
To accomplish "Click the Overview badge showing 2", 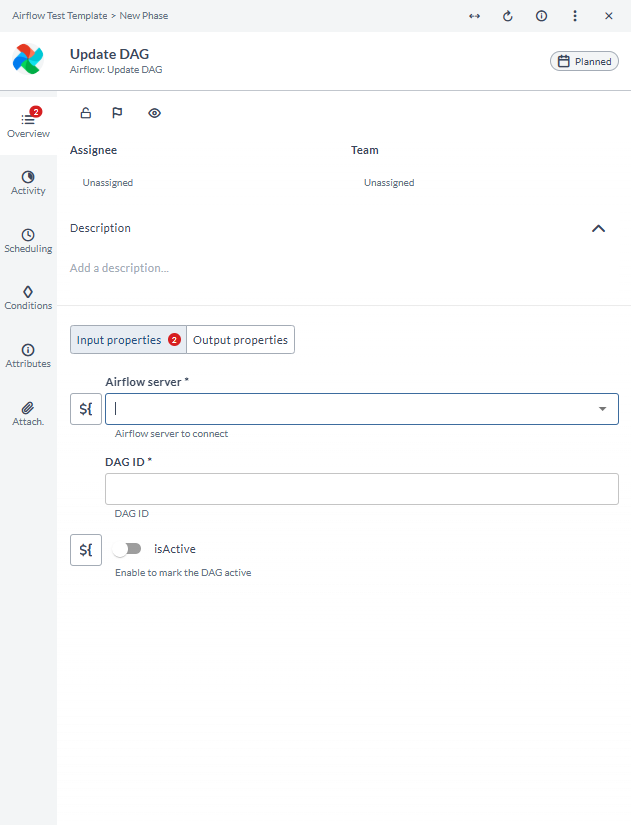I will (x=36, y=112).
